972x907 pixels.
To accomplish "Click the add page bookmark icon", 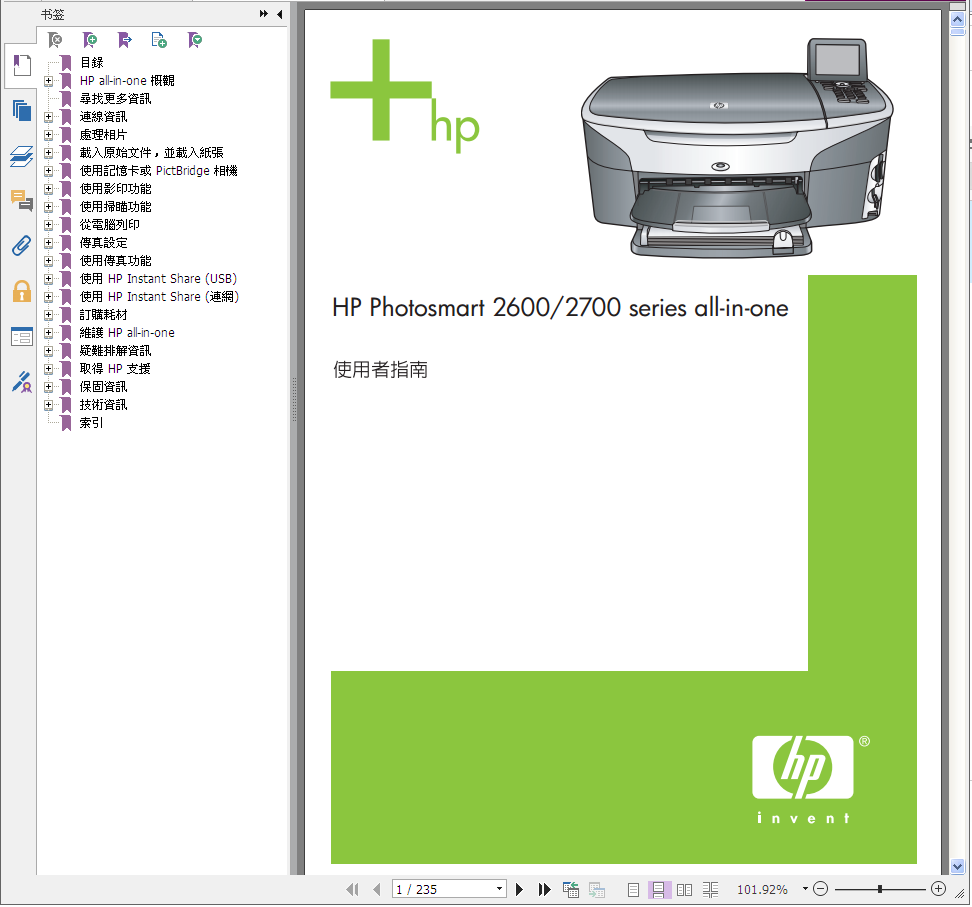I will 159,40.
